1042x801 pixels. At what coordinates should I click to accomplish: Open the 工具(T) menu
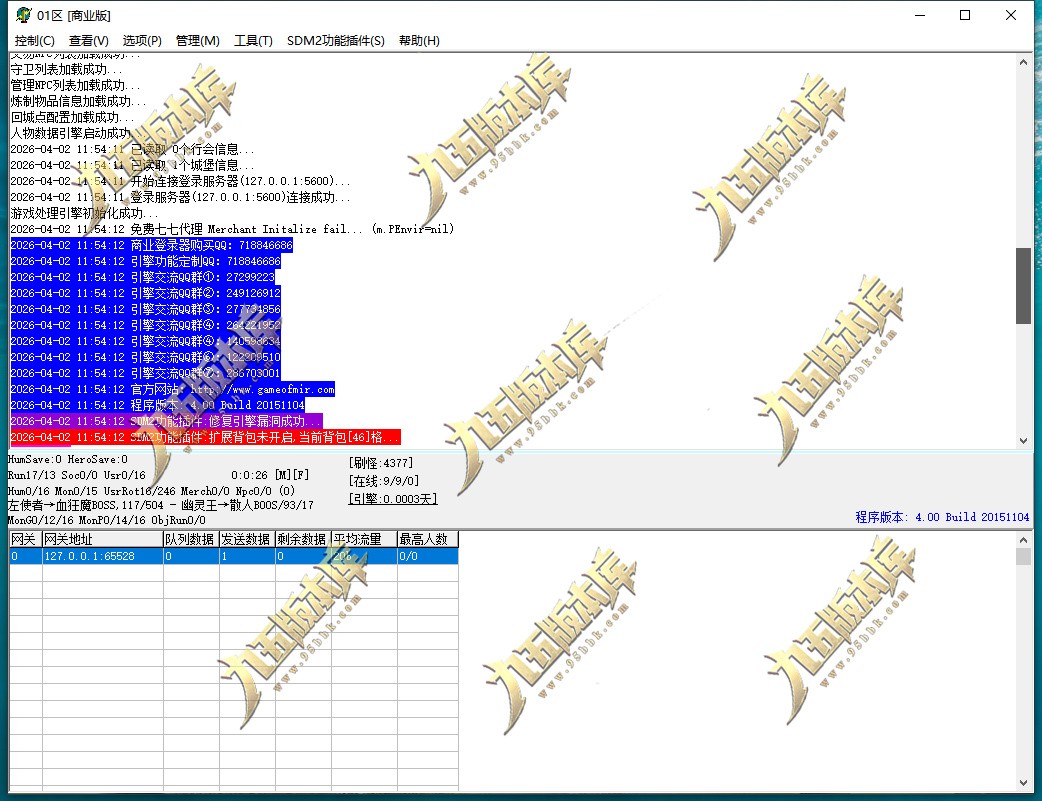coord(253,41)
